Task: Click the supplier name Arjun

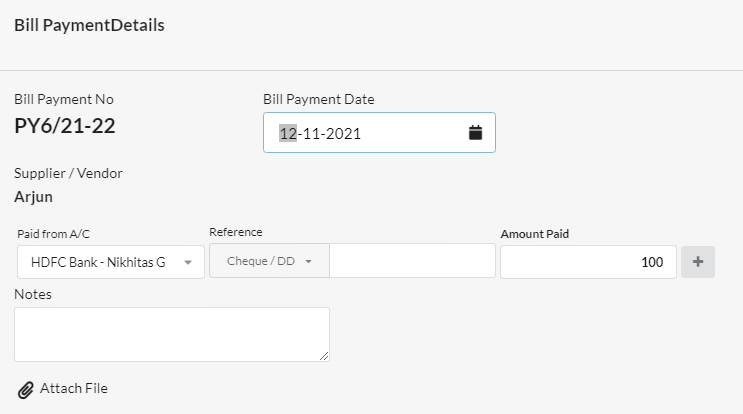Action: [x=33, y=197]
